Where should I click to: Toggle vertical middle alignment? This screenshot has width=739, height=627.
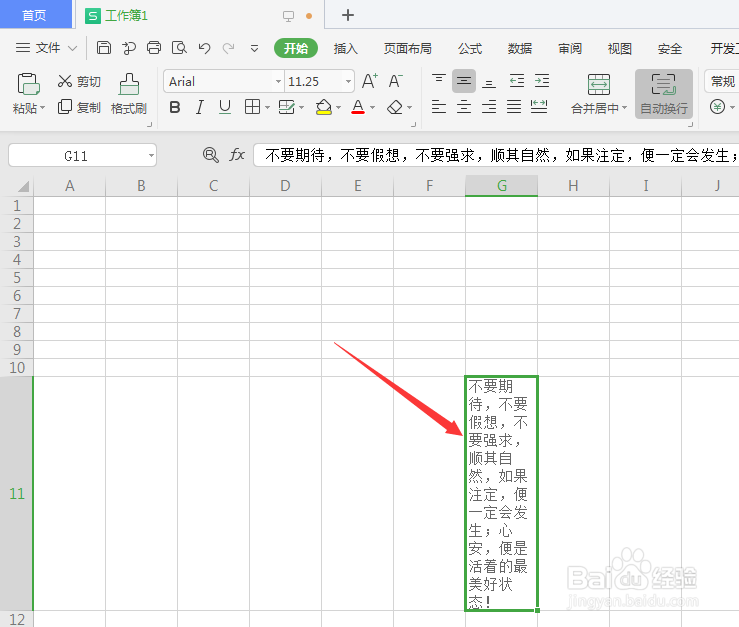coord(464,81)
